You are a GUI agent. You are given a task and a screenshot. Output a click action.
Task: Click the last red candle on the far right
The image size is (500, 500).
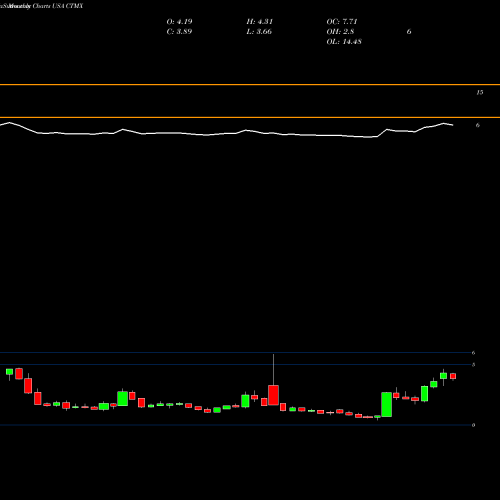453,376
